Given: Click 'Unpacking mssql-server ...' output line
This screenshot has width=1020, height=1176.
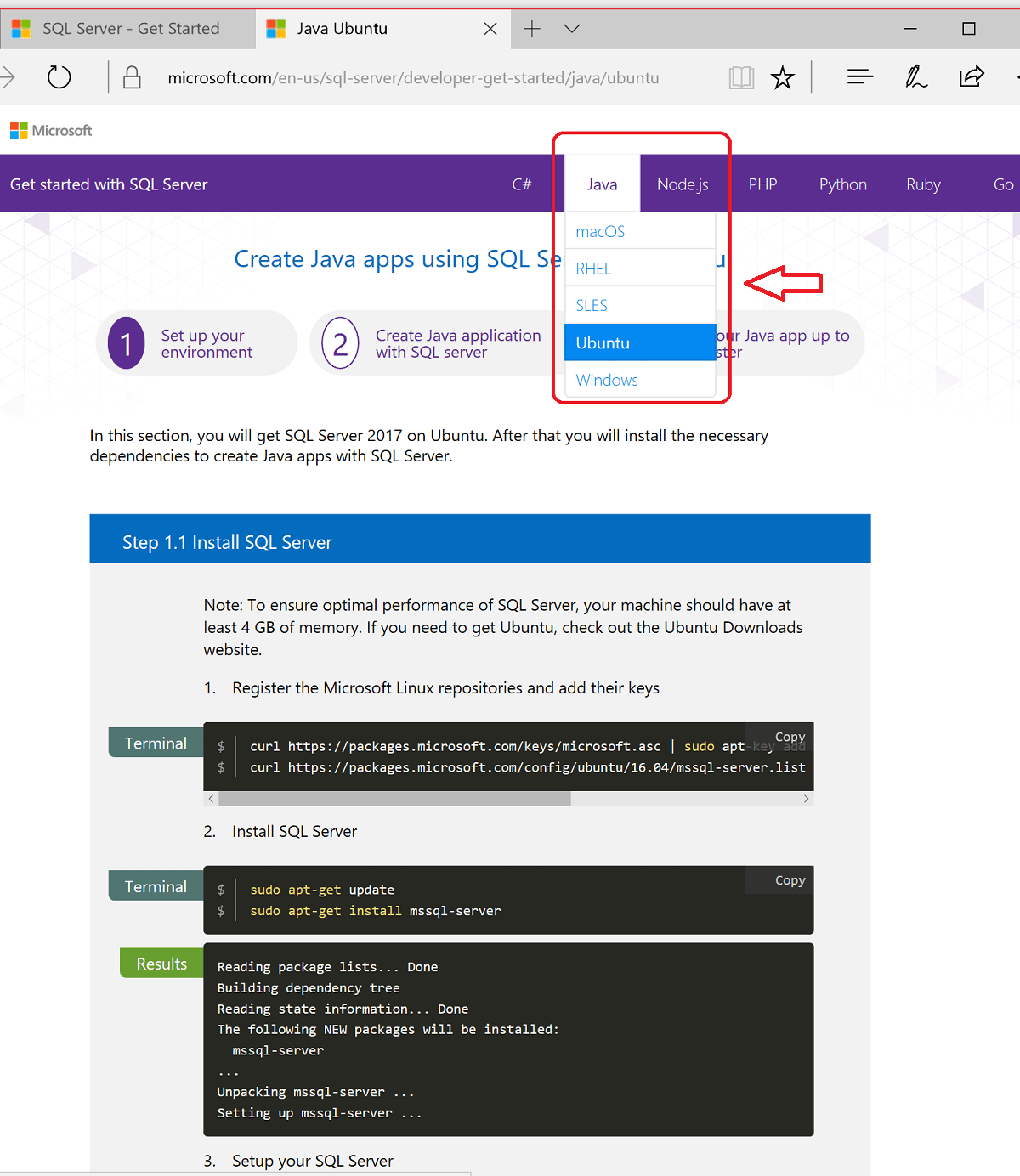Looking at the screenshot, I should [x=315, y=1092].
